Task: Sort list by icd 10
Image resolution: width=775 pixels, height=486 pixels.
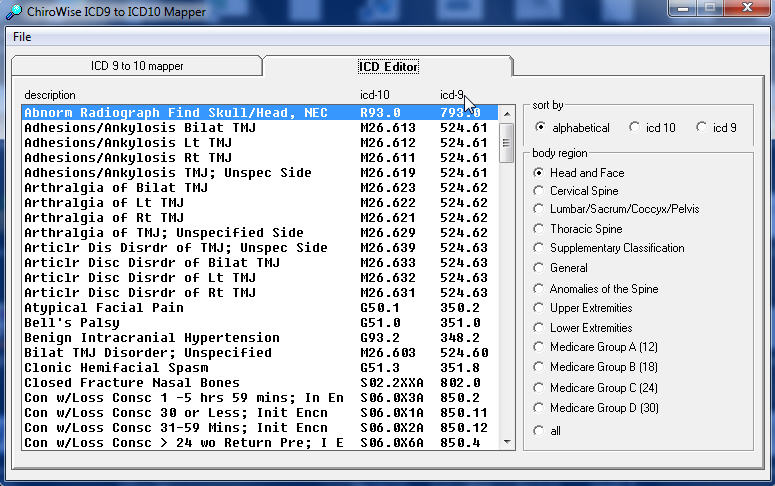Action: [652, 128]
